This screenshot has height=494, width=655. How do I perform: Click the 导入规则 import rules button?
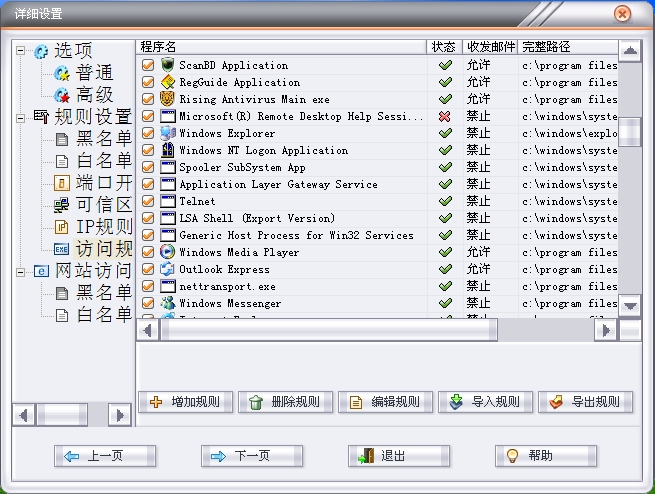(x=485, y=402)
